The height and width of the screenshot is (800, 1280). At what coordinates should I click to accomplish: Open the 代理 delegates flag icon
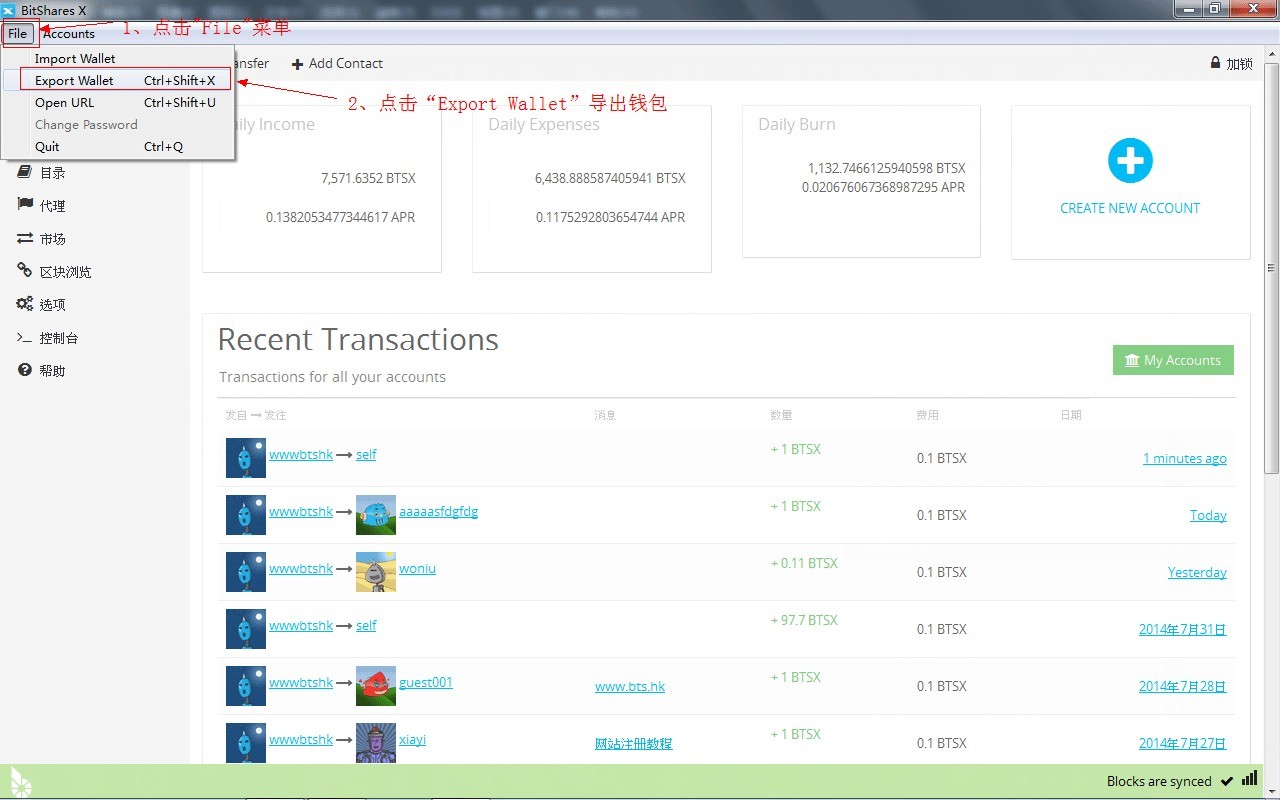pos(25,205)
